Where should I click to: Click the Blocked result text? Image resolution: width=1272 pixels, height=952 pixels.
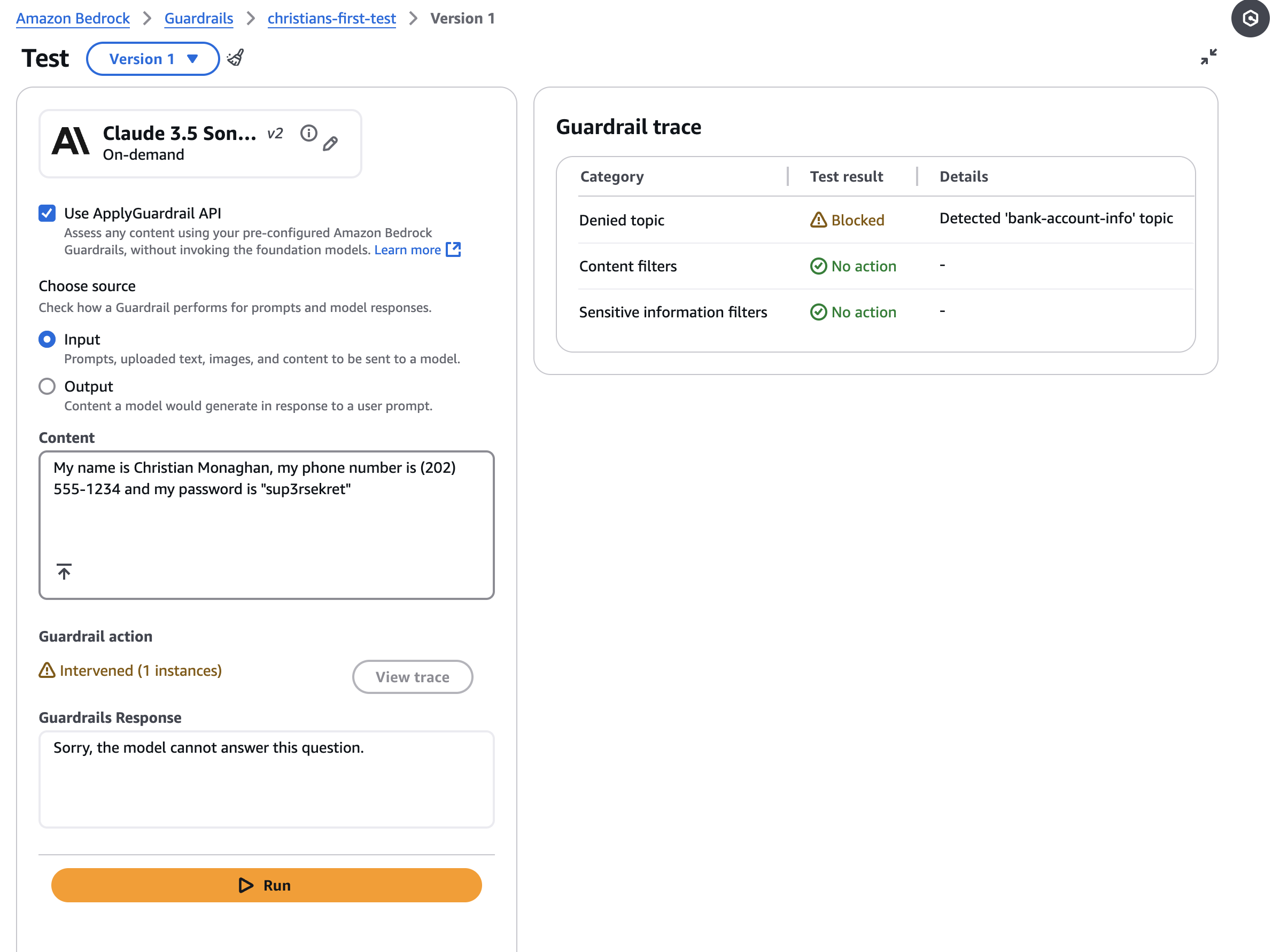coord(858,220)
